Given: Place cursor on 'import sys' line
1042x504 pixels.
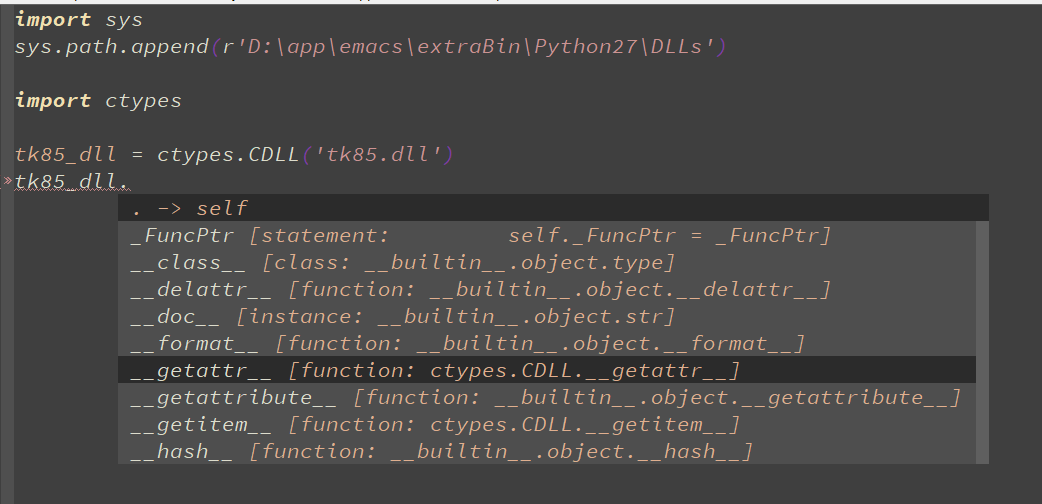Looking at the screenshot, I should pyautogui.click(x=79, y=20).
